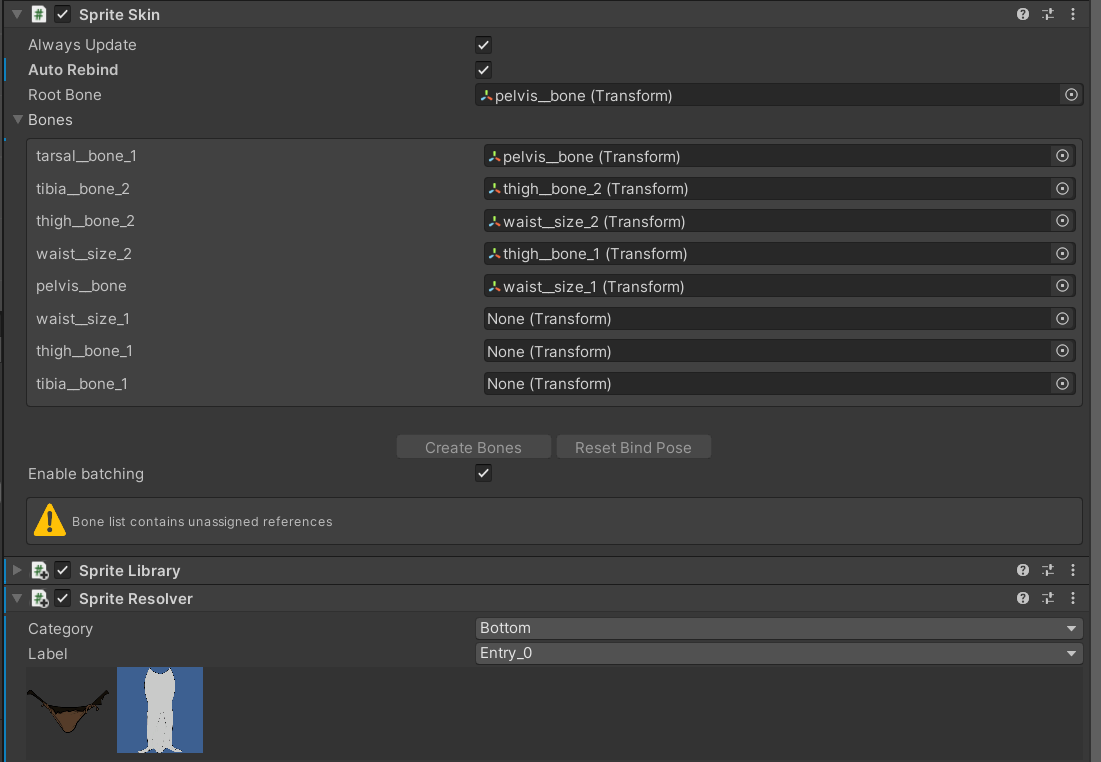
Task: Open the Category dropdown showing Bottom
Action: (778, 627)
